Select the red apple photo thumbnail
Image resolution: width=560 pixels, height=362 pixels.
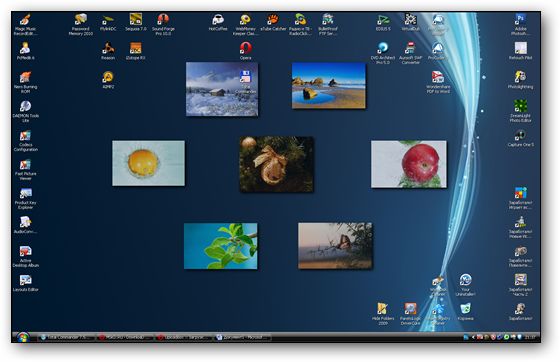409,164
